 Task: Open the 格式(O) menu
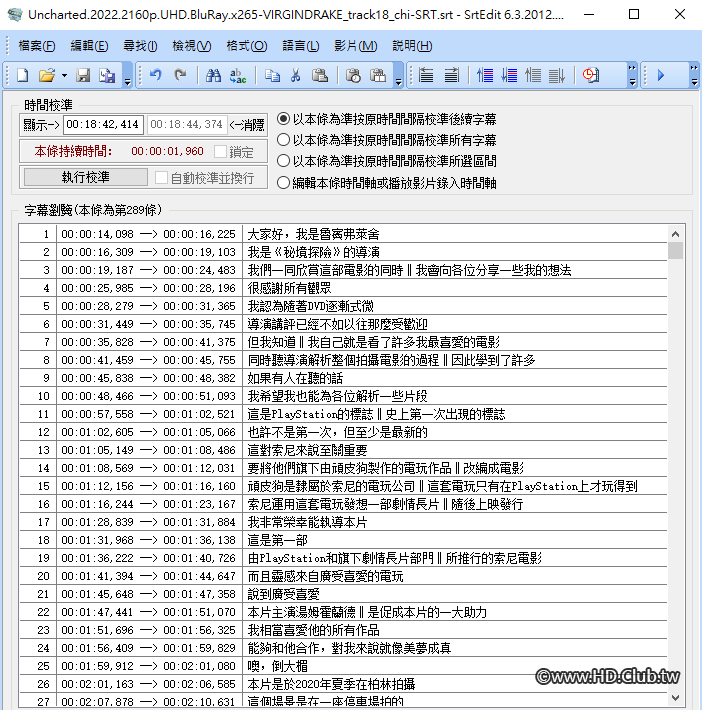(x=247, y=46)
